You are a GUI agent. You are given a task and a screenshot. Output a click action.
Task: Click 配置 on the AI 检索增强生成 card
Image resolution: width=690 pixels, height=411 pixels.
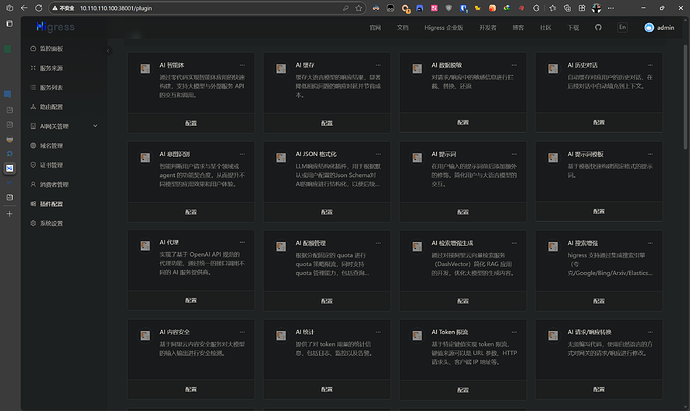(463, 301)
